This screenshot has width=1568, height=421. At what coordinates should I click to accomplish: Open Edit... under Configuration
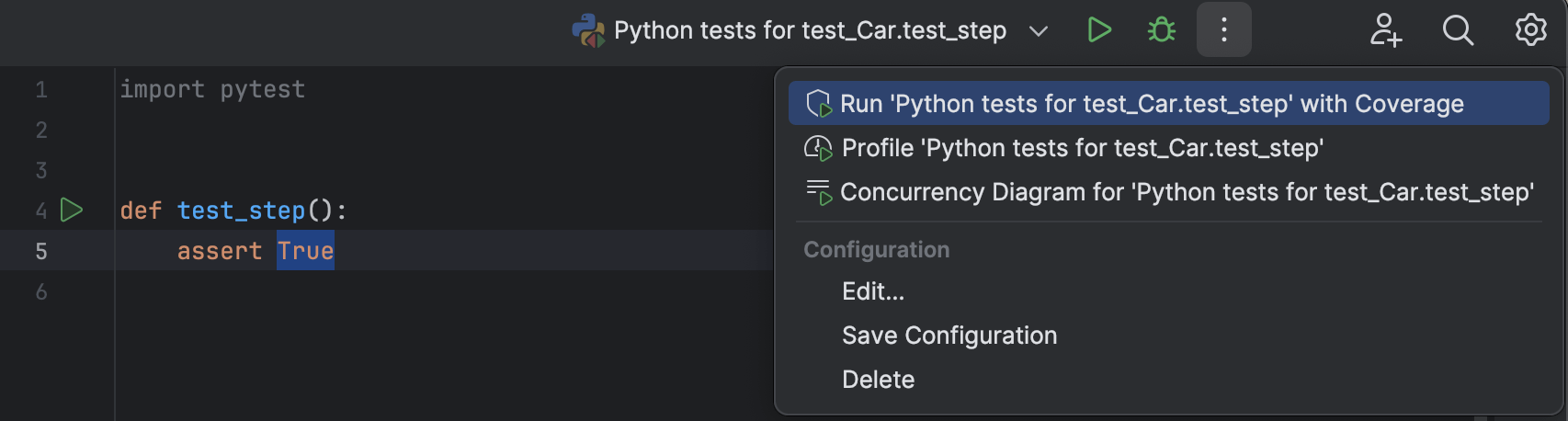[x=872, y=291]
